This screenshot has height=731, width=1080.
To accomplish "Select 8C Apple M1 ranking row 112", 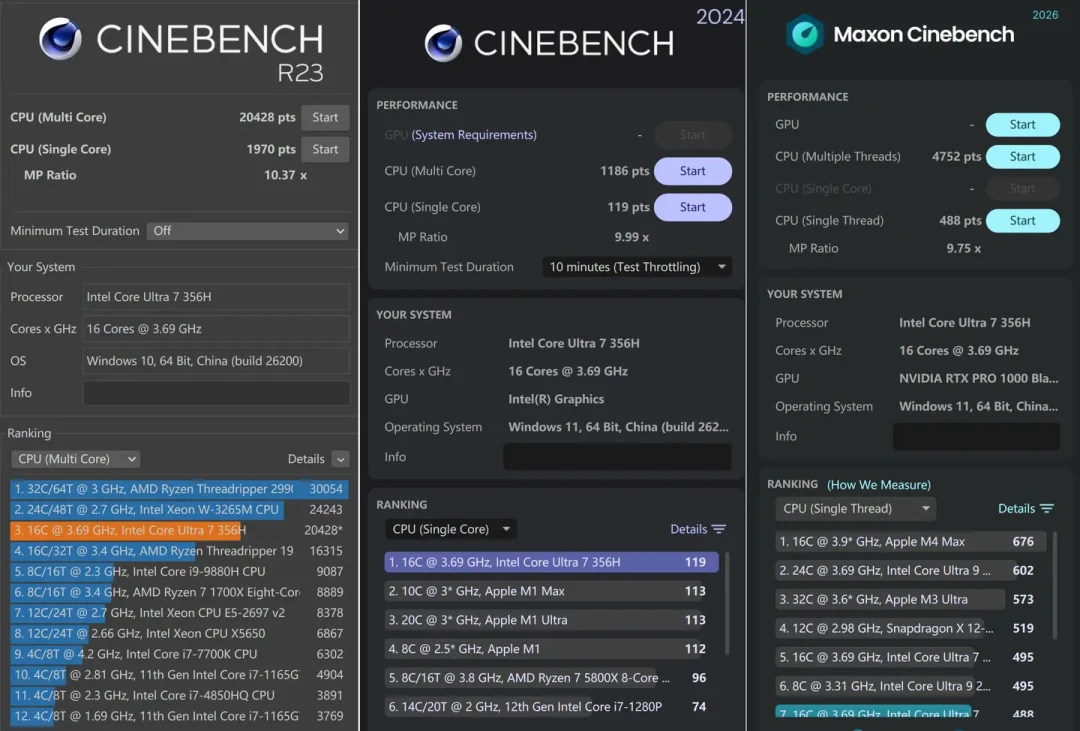I will pos(551,649).
